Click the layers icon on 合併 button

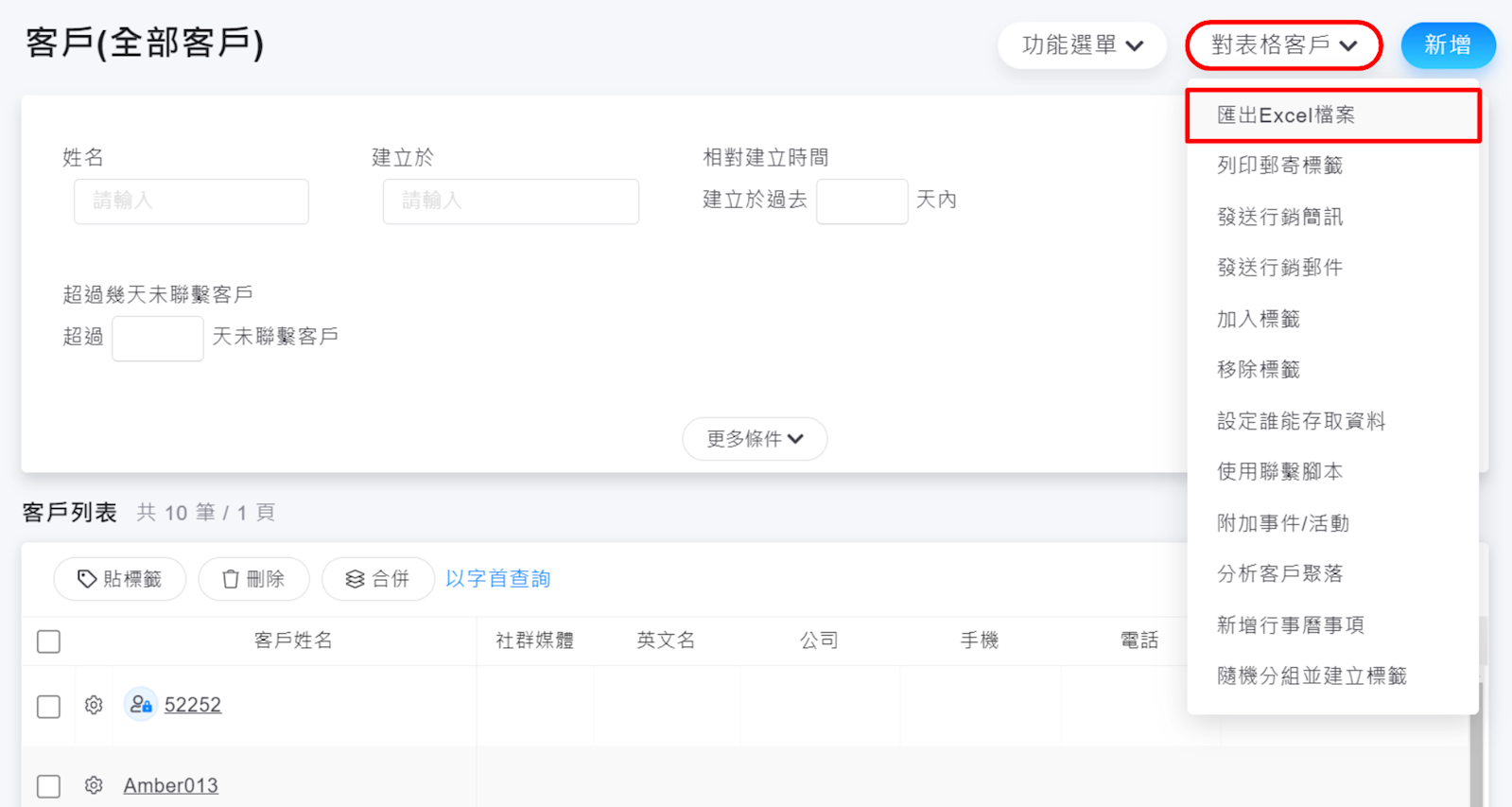[x=355, y=579]
